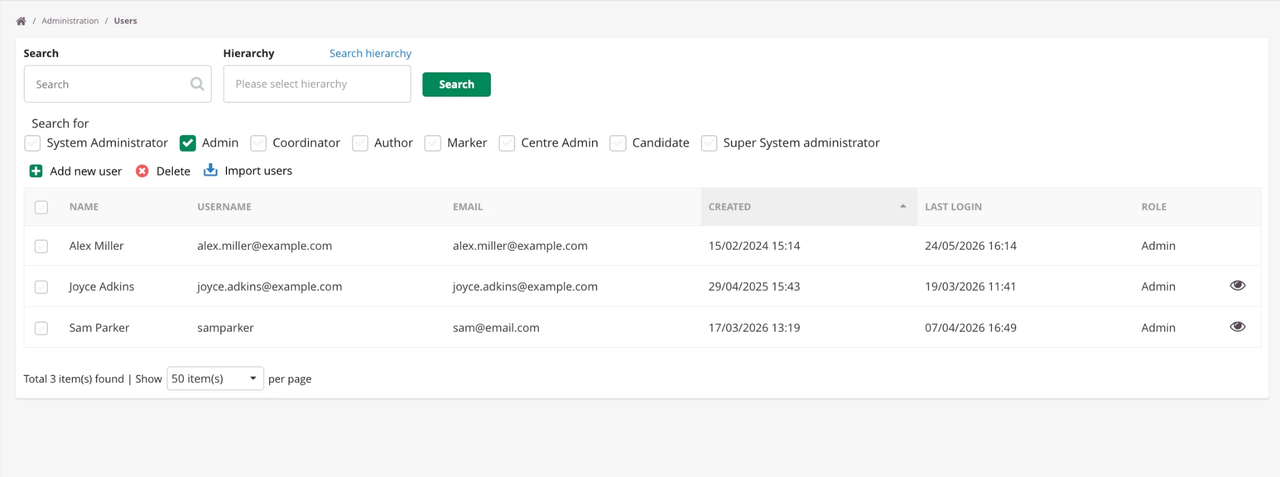Sort by the Name column header
Screen dimensions: 1280x477
point(84,207)
